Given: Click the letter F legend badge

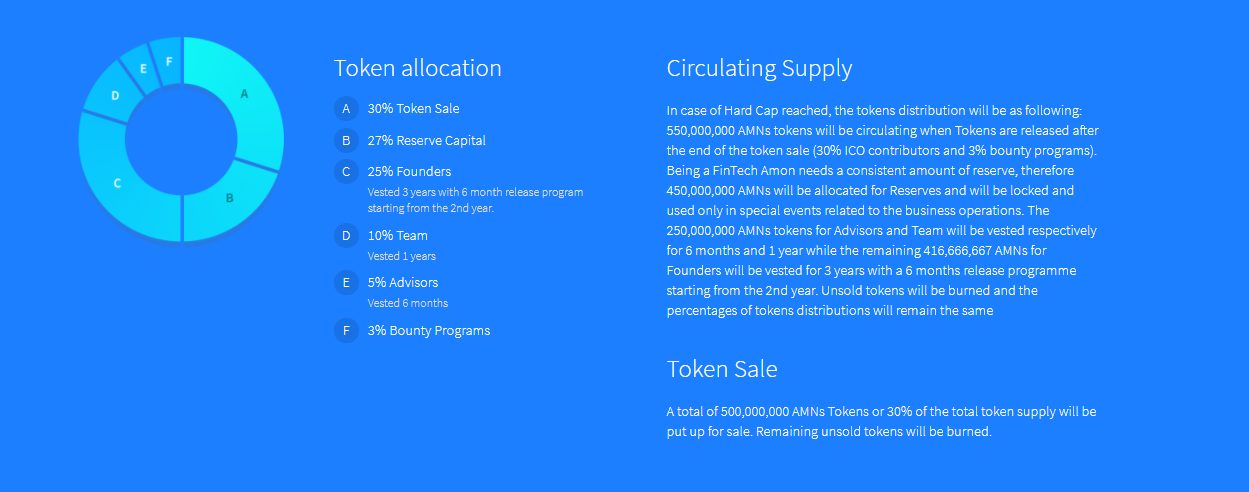Looking at the screenshot, I should pyautogui.click(x=346, y=330).
